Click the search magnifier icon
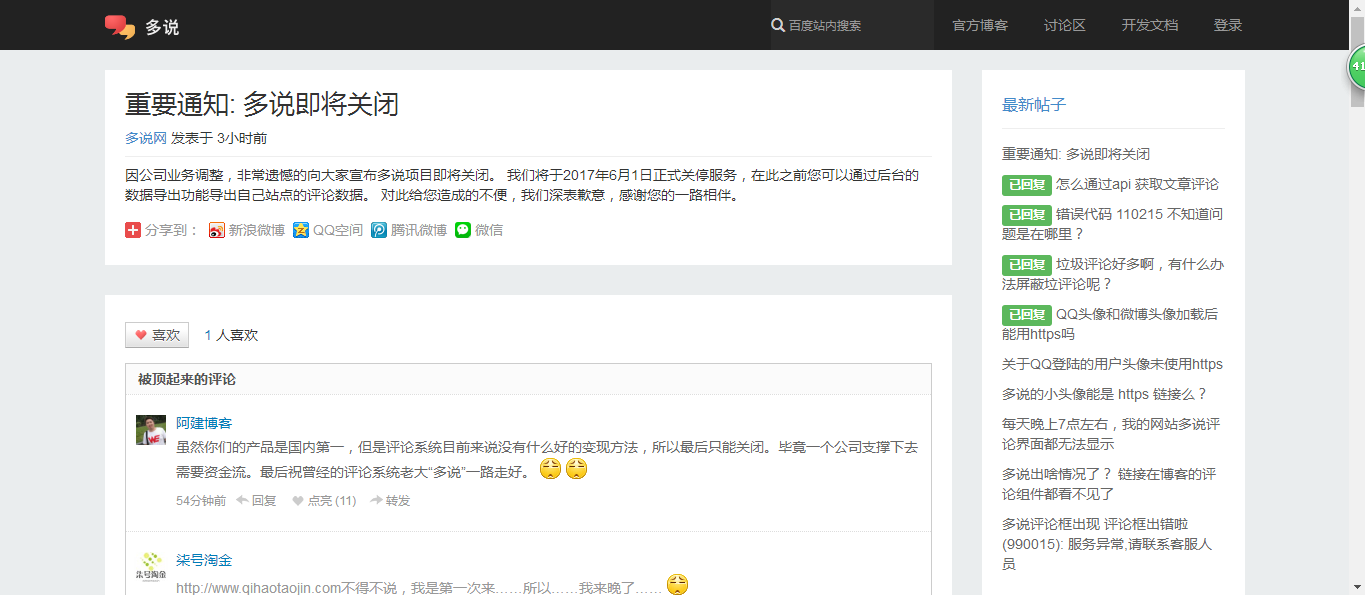The width and height of the screenshot is (1365, 595). coord(778,25)
